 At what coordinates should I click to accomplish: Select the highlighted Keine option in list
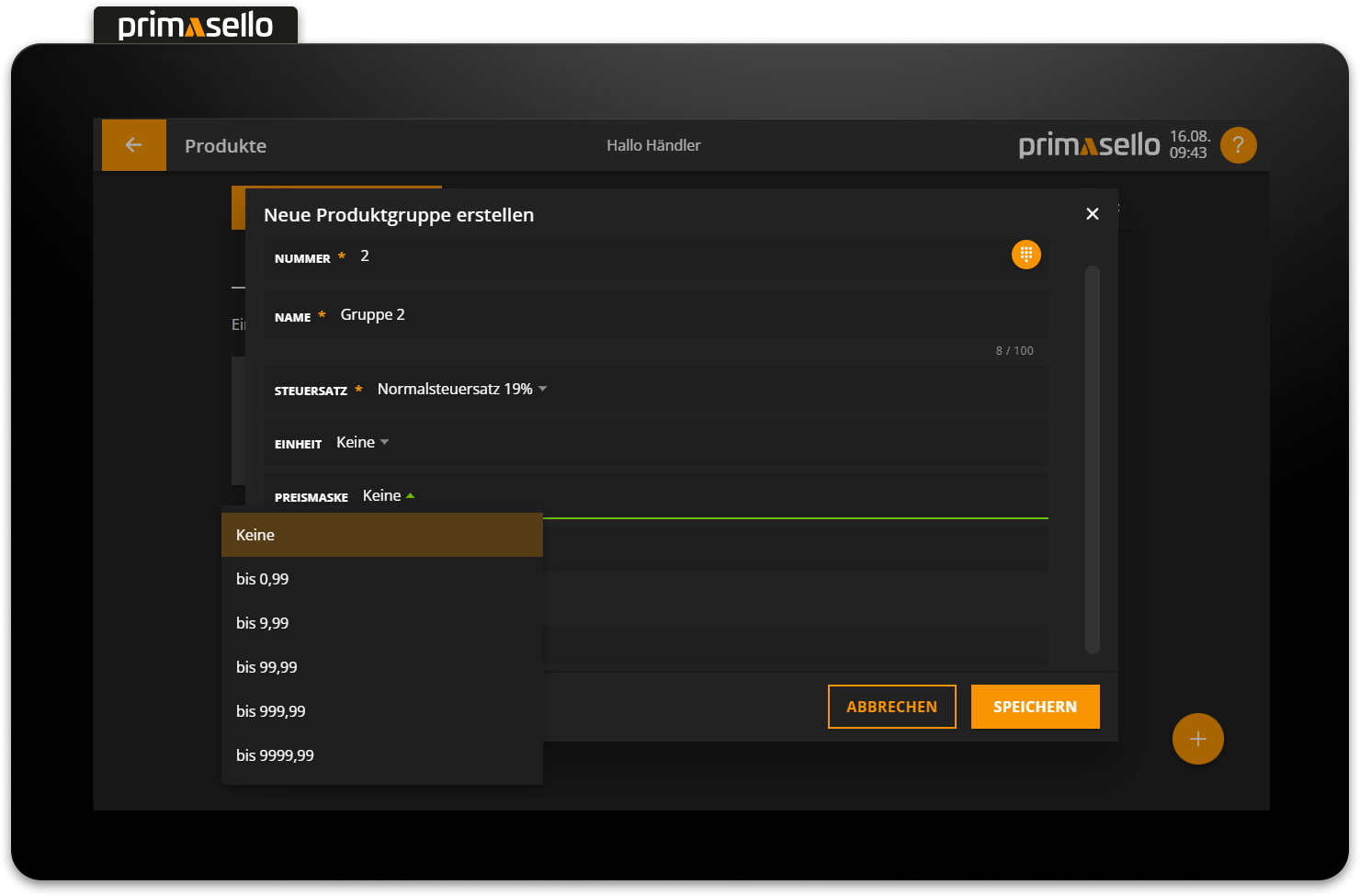click(x=381, y=535)
